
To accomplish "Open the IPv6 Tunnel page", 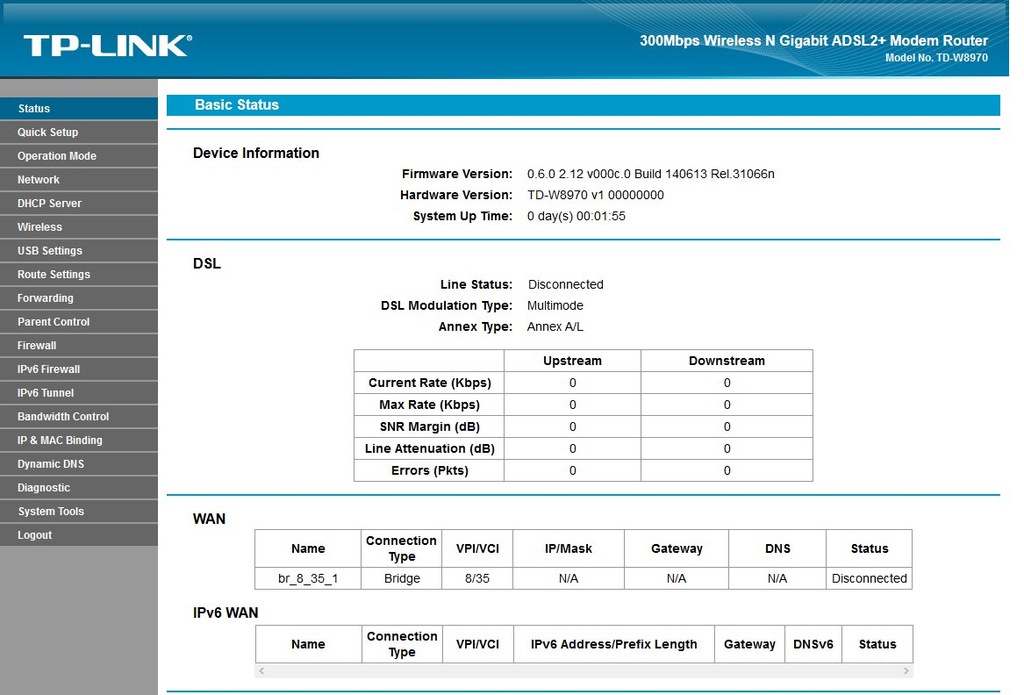I will point(78,393).
